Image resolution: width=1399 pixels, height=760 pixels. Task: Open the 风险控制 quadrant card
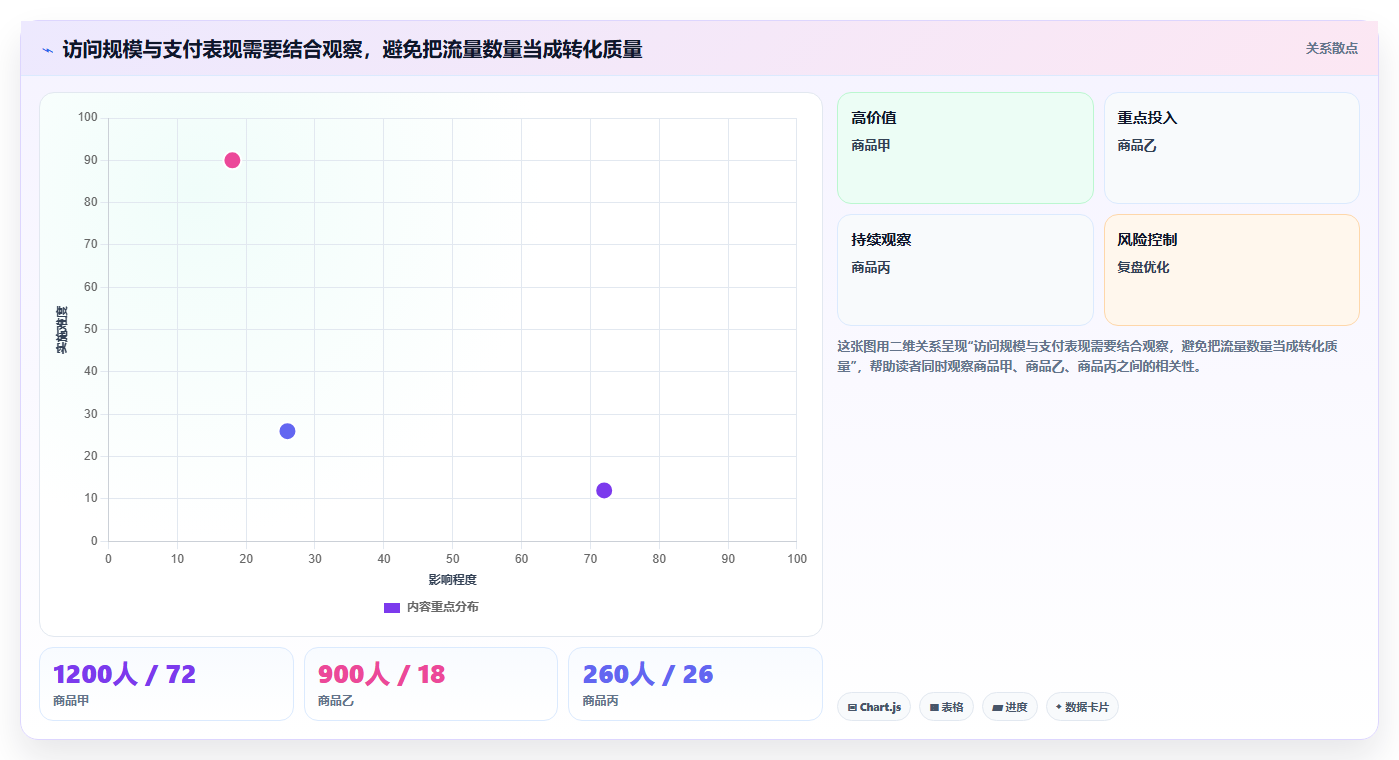tap(1231, 270)
